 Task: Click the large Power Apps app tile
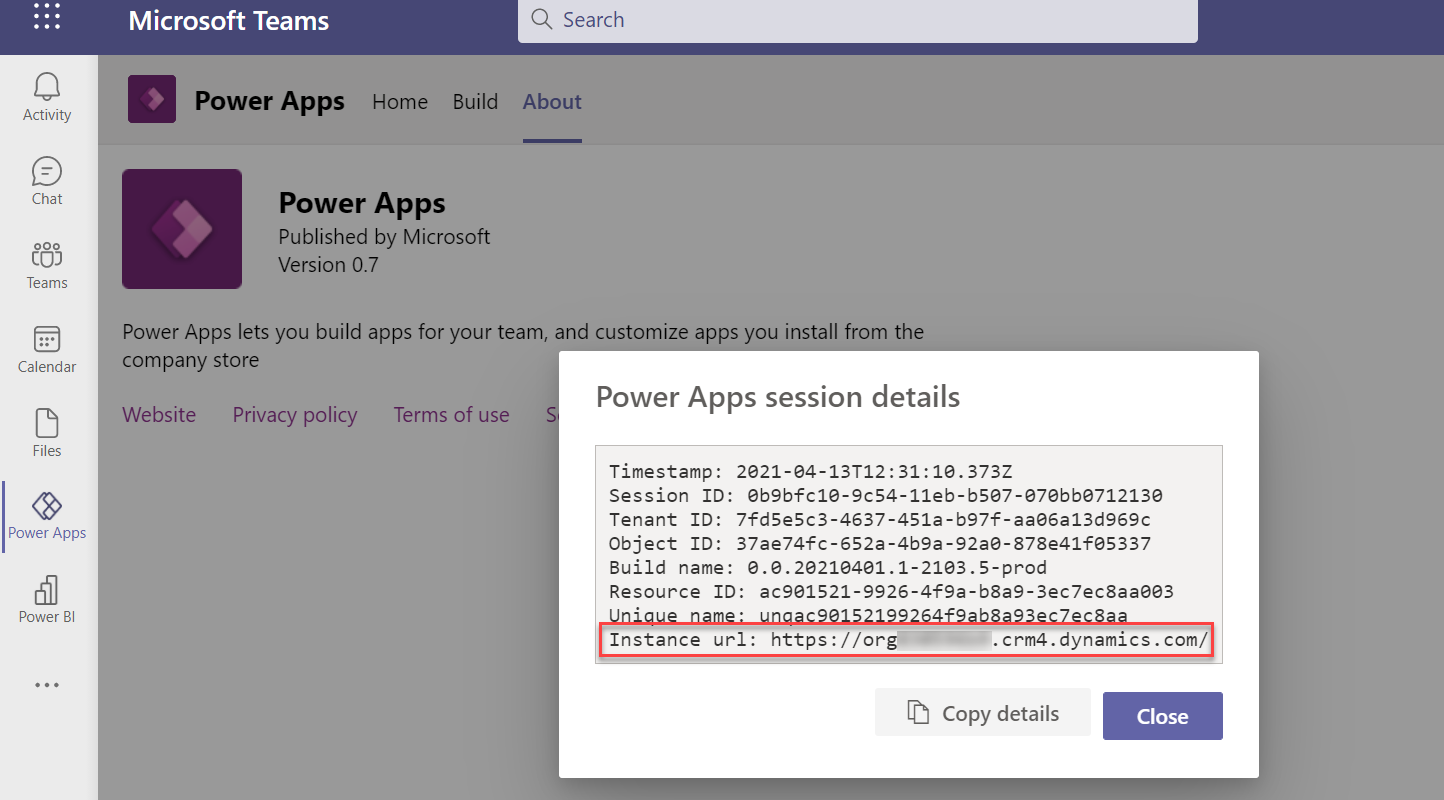click(x=182, y=229)
